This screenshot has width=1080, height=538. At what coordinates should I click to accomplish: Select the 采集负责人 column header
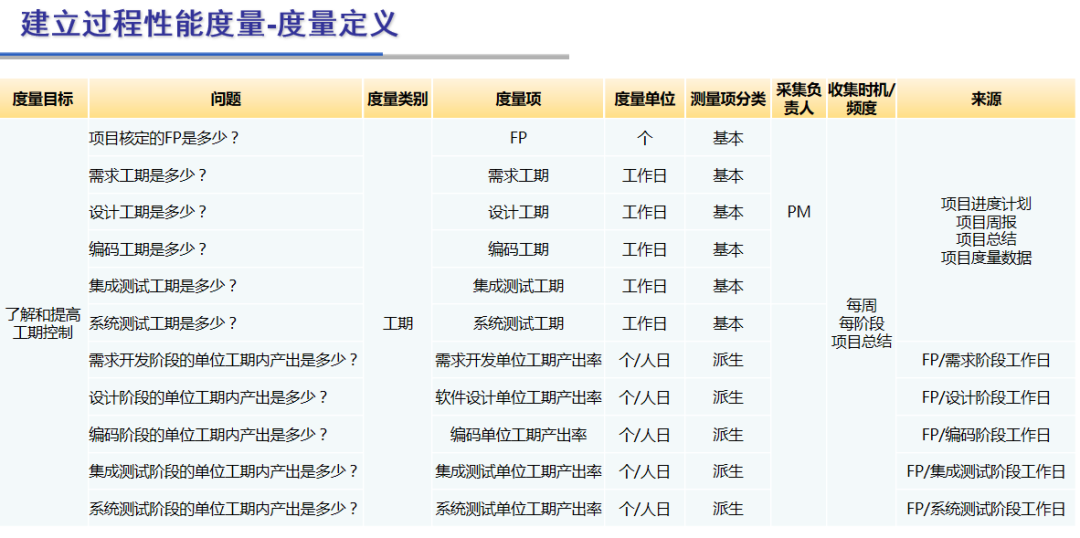coord(799,99)
